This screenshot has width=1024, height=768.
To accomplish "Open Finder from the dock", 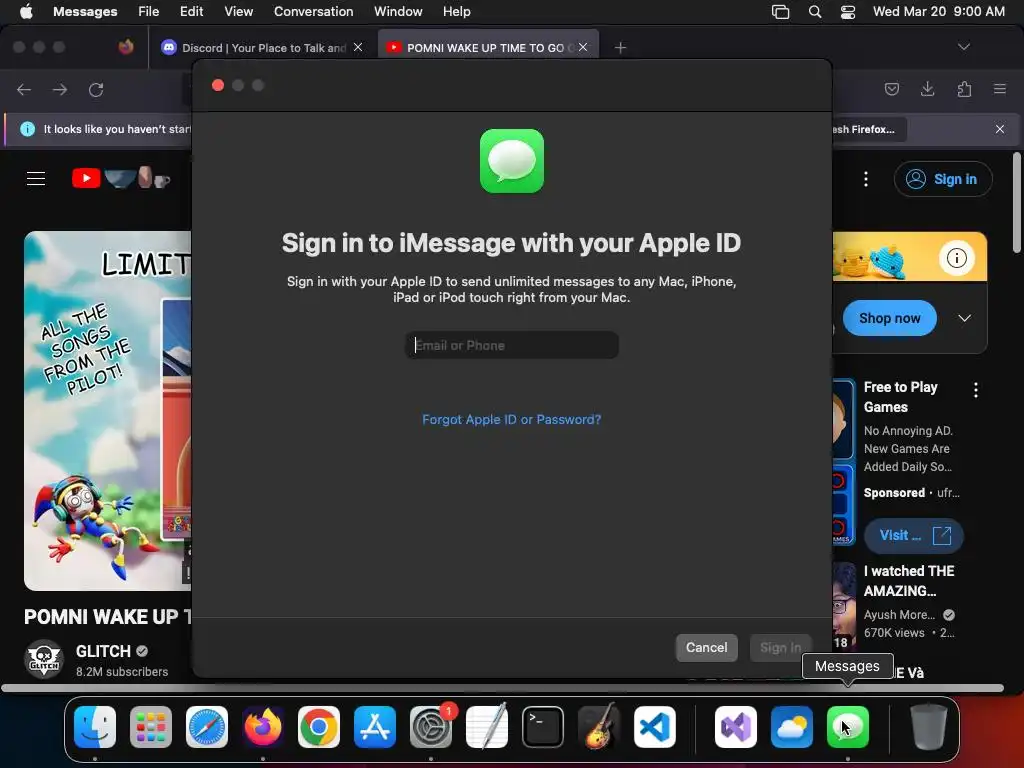I will point(95,727).
